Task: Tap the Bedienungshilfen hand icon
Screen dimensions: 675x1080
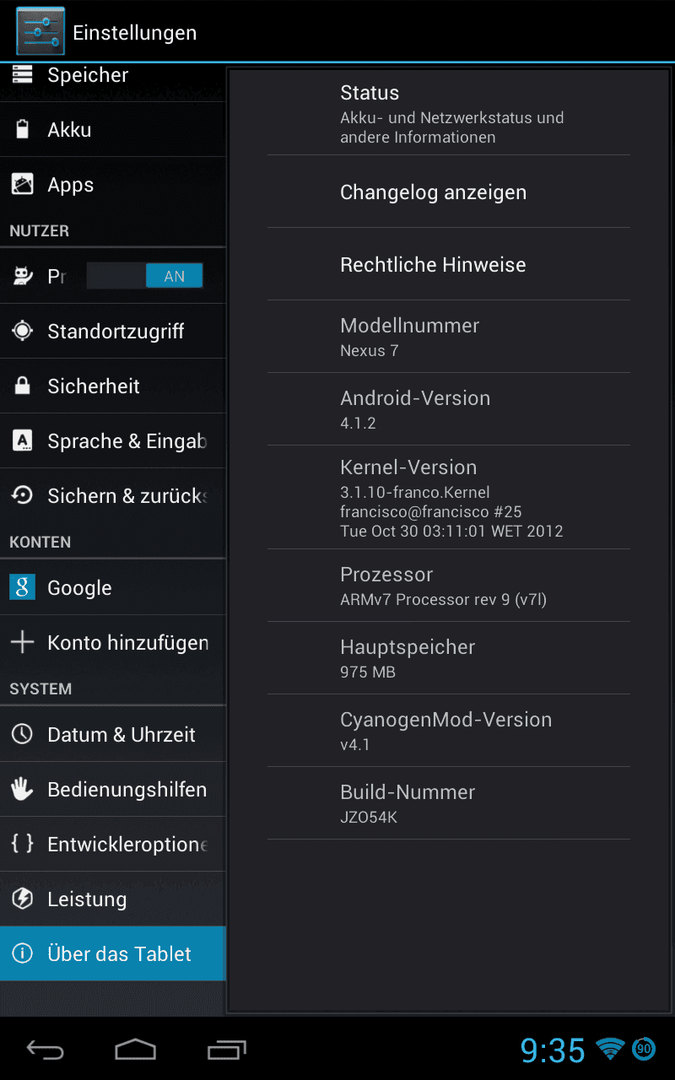Action: click(22, 789)
